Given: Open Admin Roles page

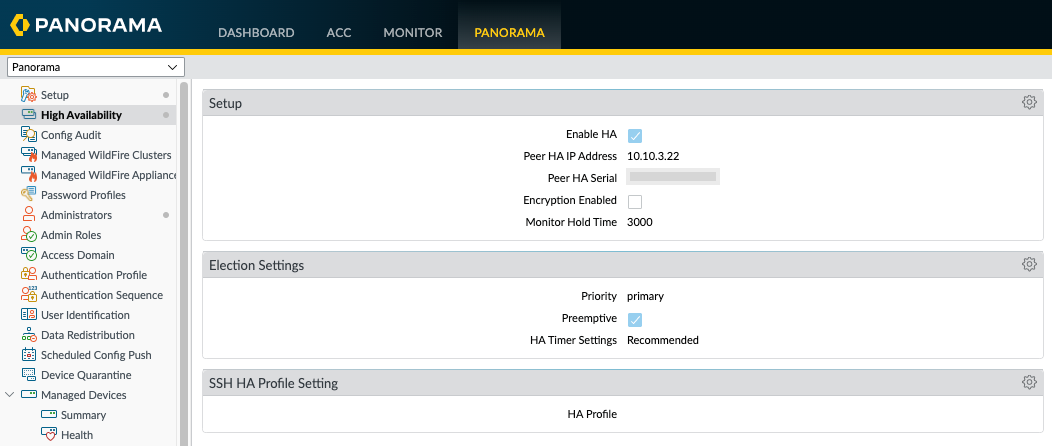Looking at the screenshot, I should pyautogui.click(x=71, y=235).
